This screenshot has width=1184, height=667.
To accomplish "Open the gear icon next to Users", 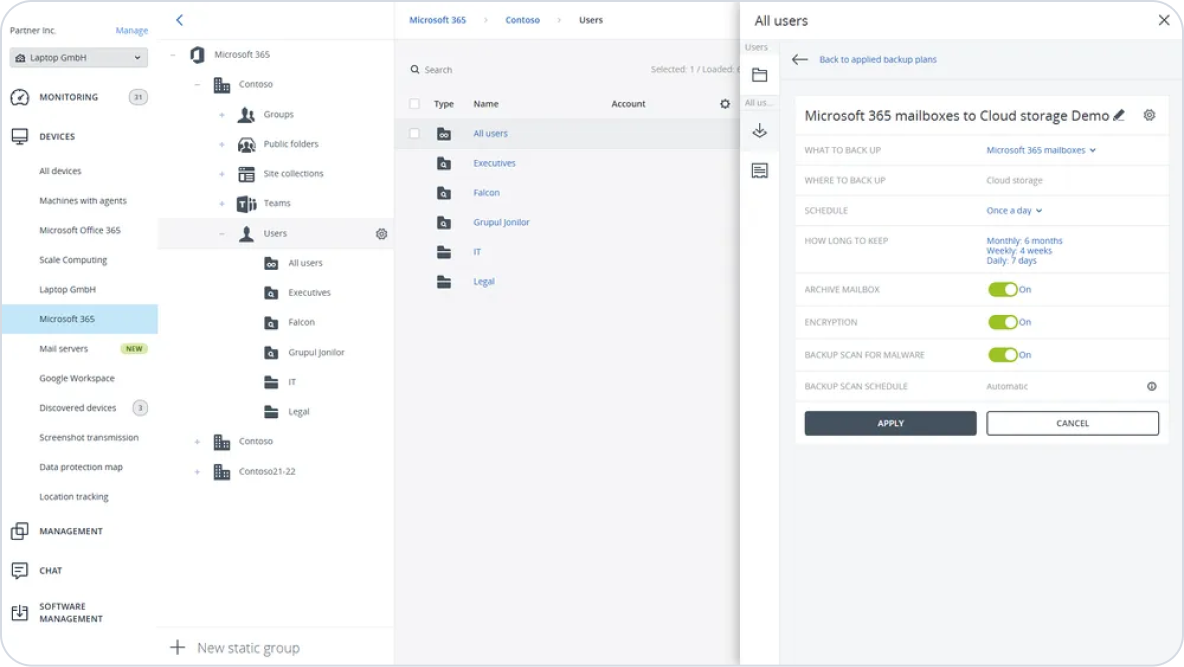I will [381, 233].
